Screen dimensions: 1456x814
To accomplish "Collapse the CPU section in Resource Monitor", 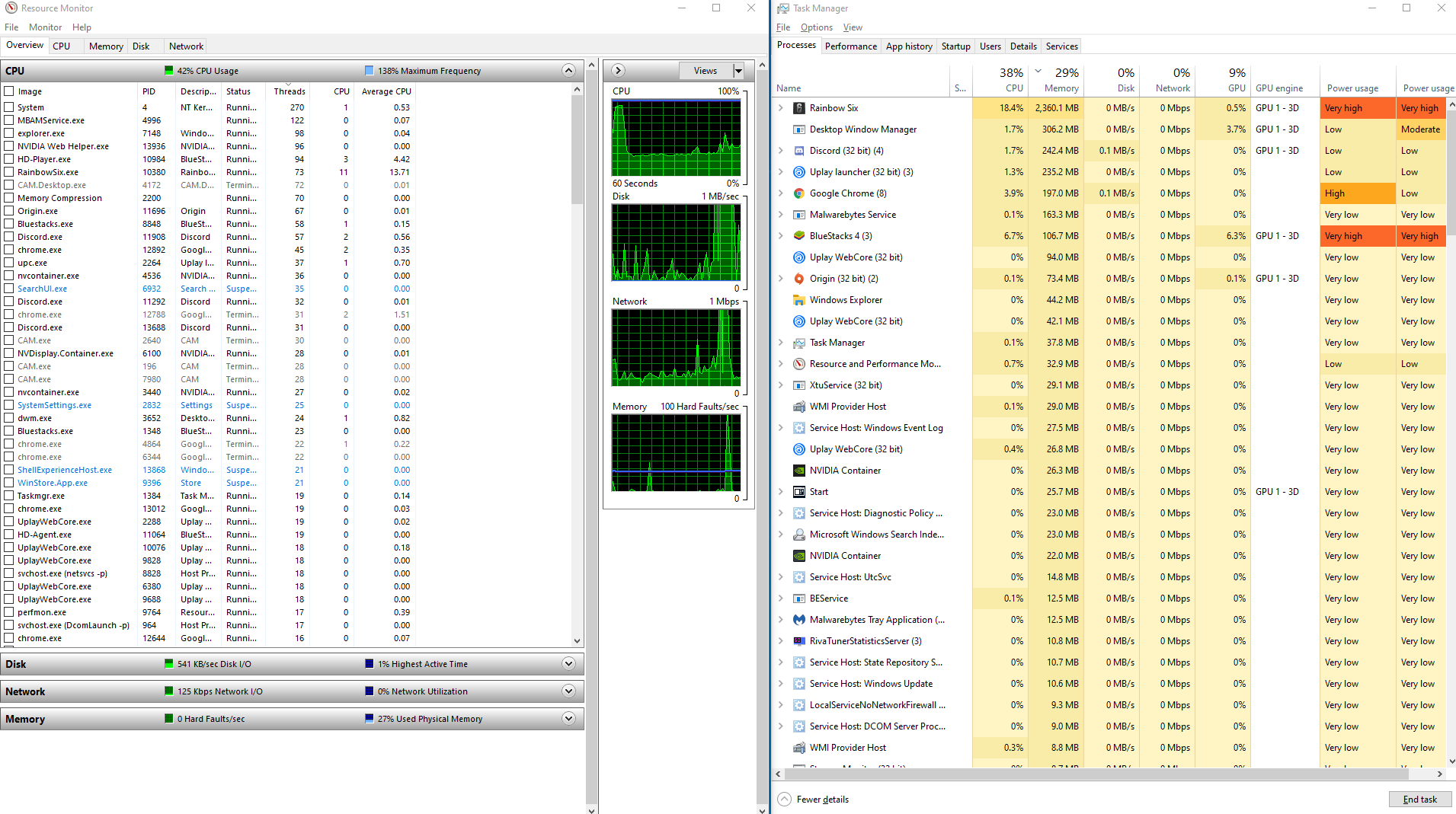I will click(568, 71).
